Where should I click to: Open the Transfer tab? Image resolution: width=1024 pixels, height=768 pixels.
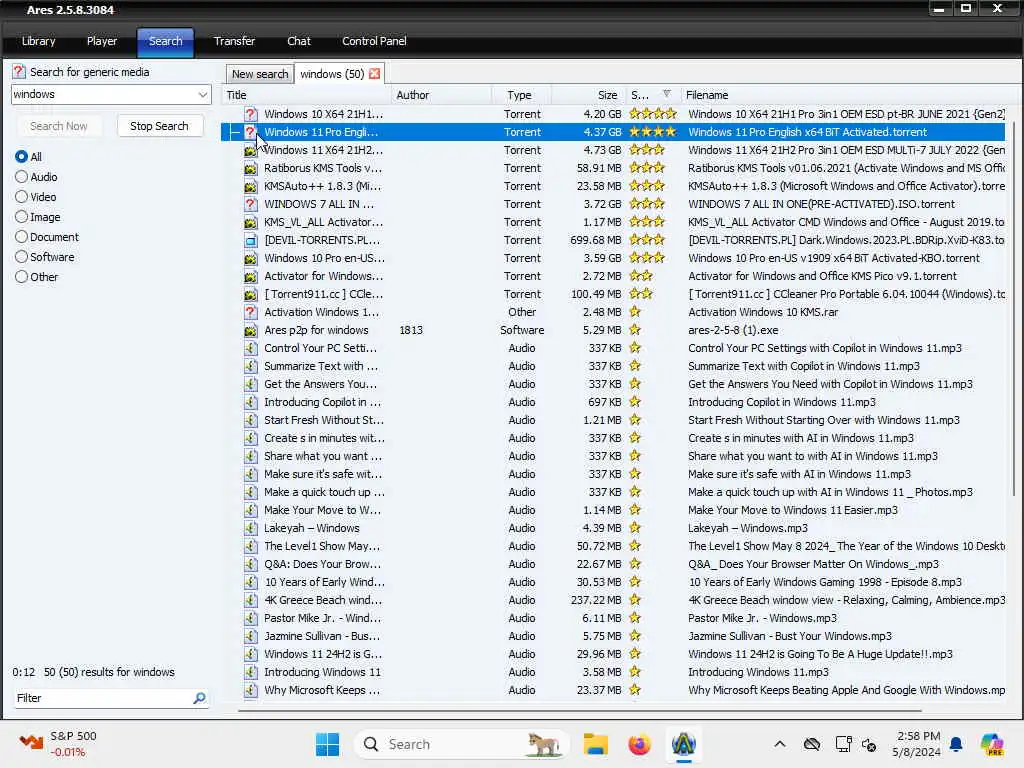[x=234, y=41]
